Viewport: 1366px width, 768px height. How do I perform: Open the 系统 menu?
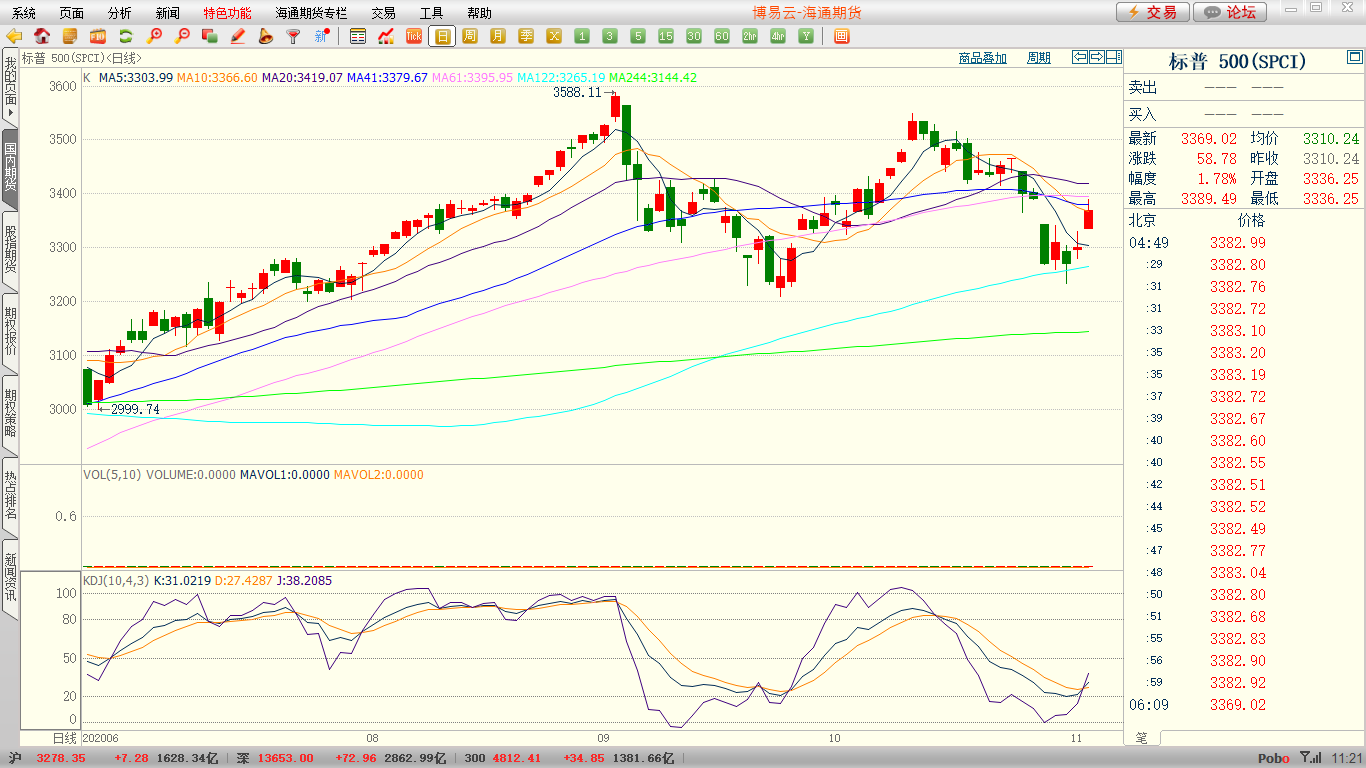24,13
